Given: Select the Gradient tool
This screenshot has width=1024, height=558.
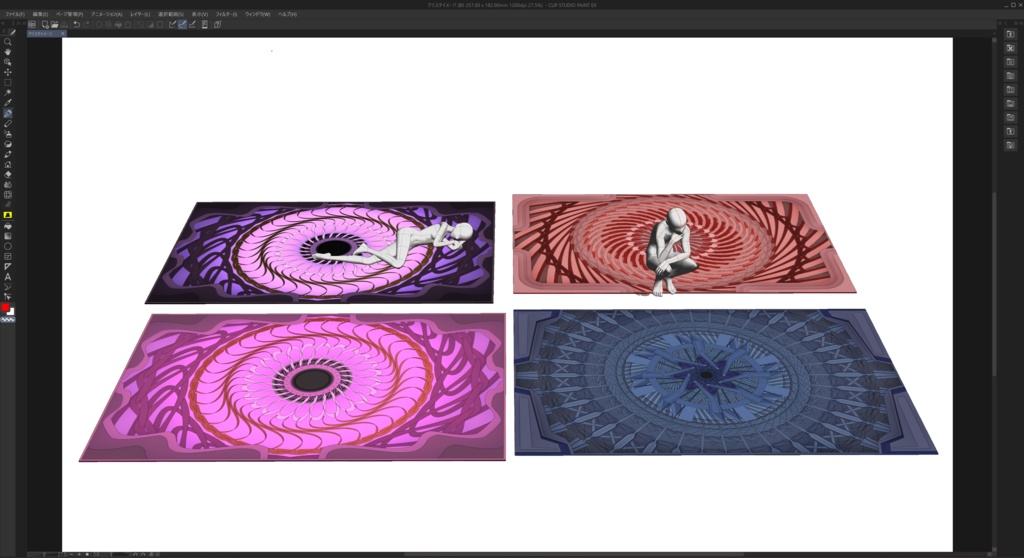Looking at the screenshot, I should pyautogui.click(x=8, y=236).
